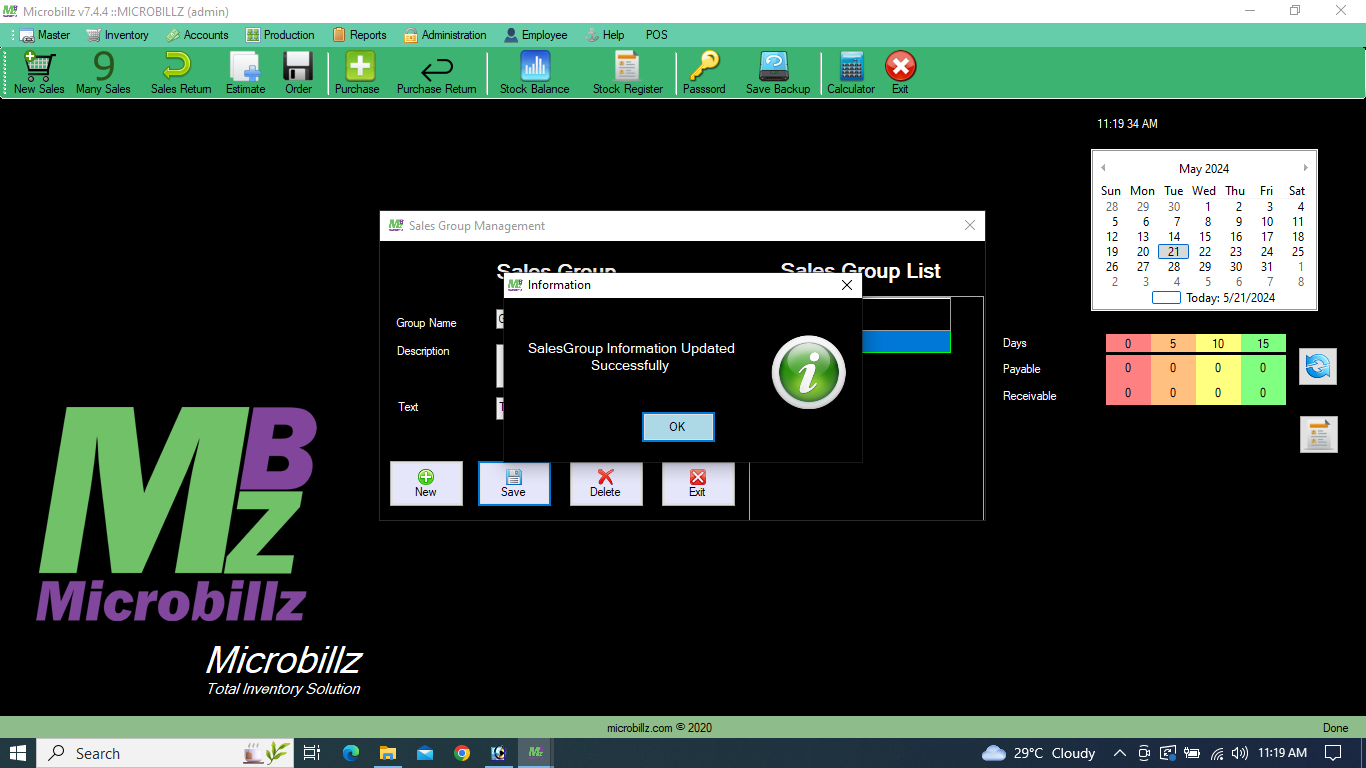
Task: Open the Reports menu
Action: point(359,35)
